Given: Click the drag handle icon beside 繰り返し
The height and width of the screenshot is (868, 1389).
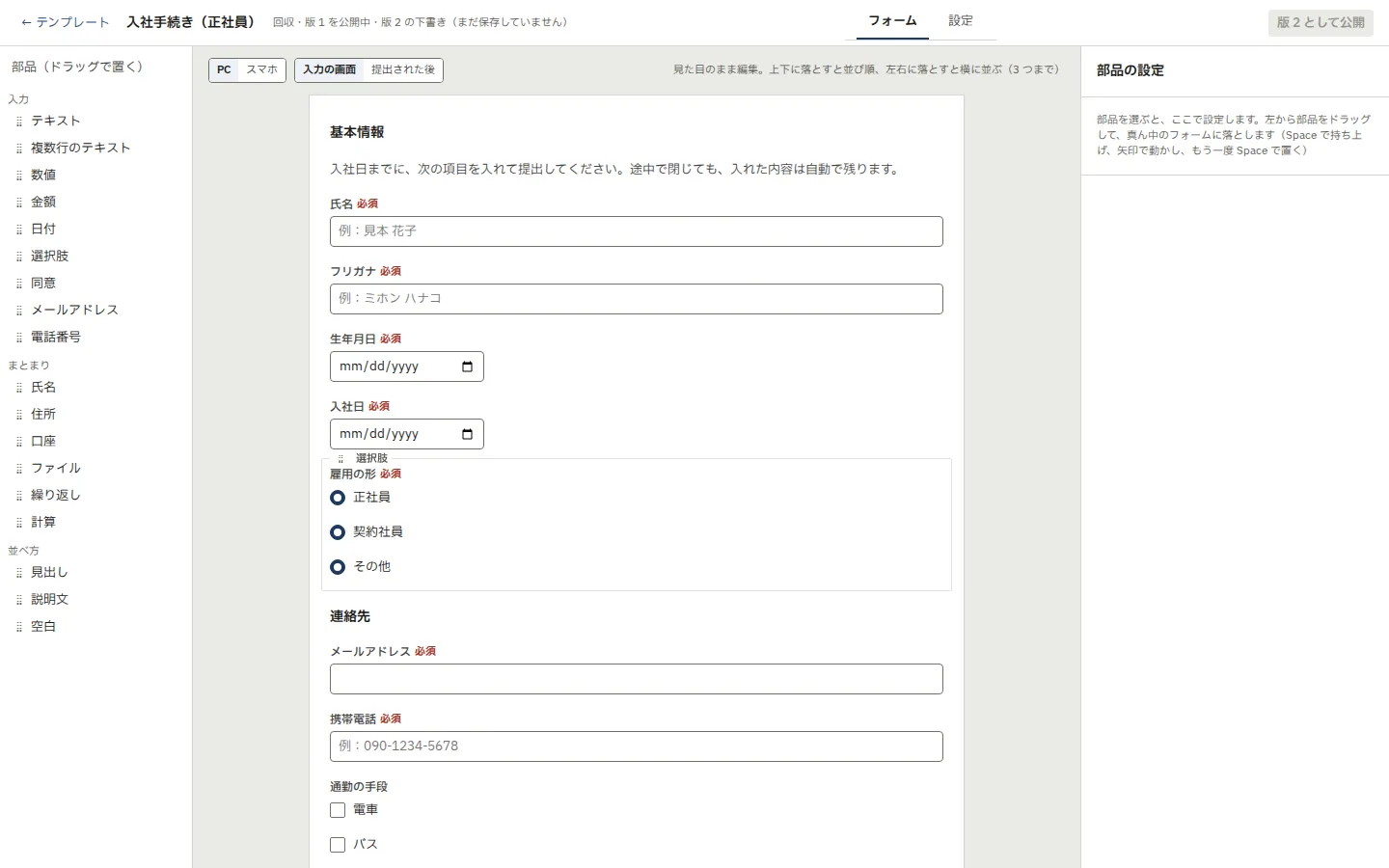Looking at the screenshot, I should 19,496.
